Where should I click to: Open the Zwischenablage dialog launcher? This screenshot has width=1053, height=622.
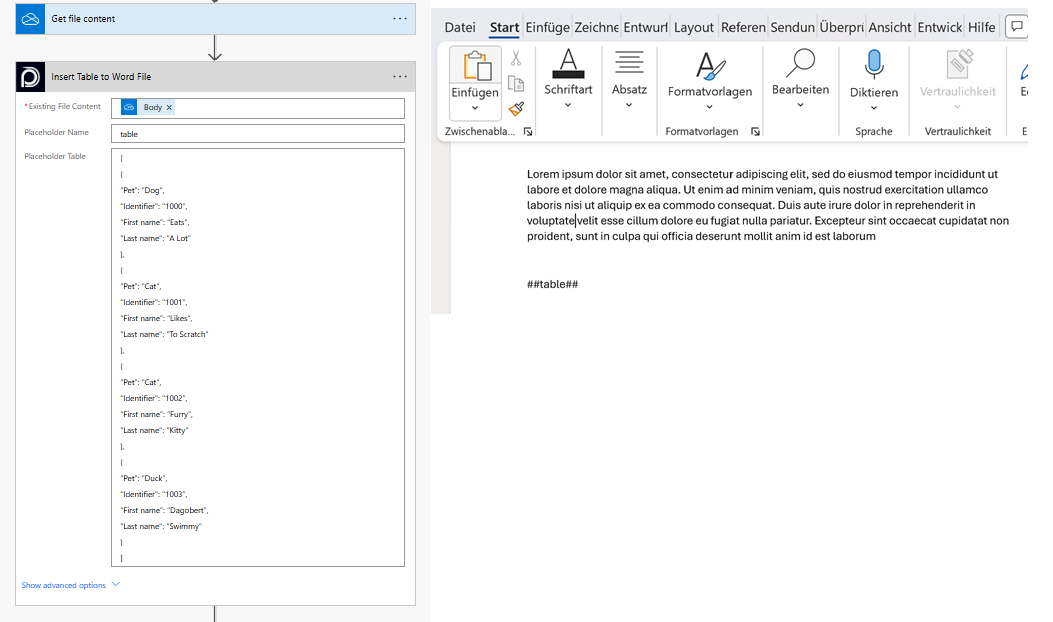click(x=528, y=132)
